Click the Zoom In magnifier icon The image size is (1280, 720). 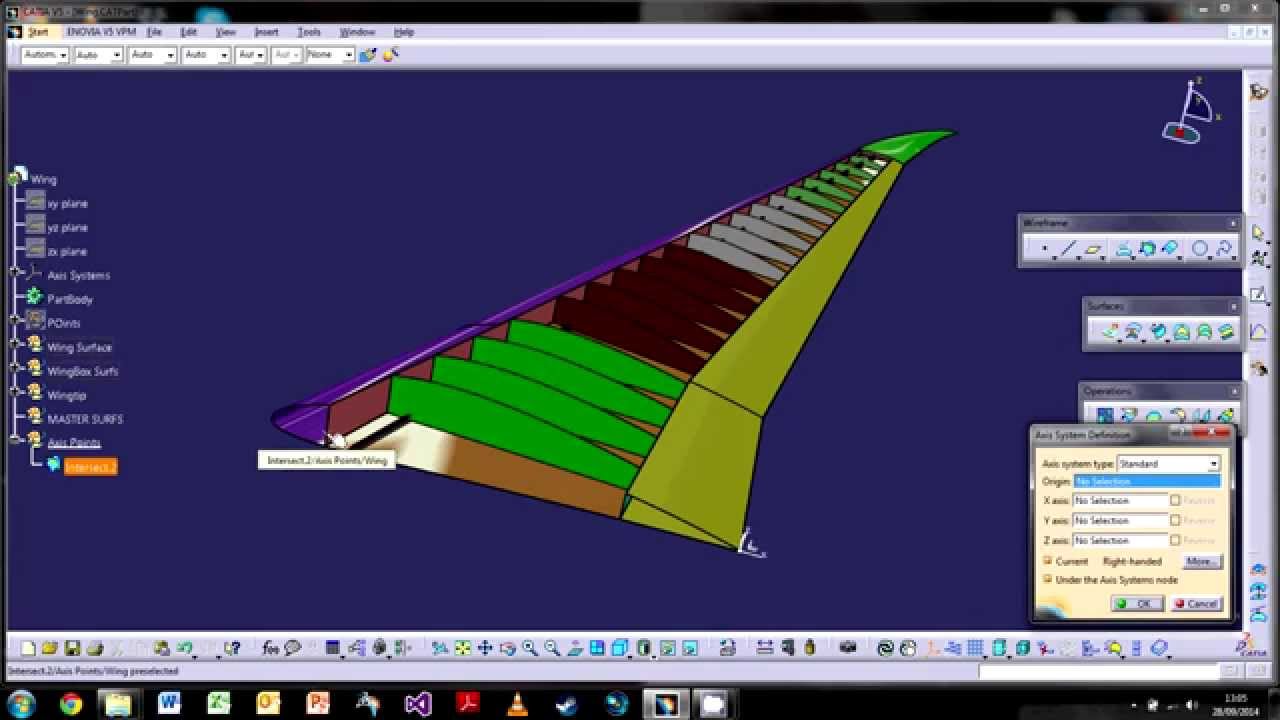pos(529,648)
